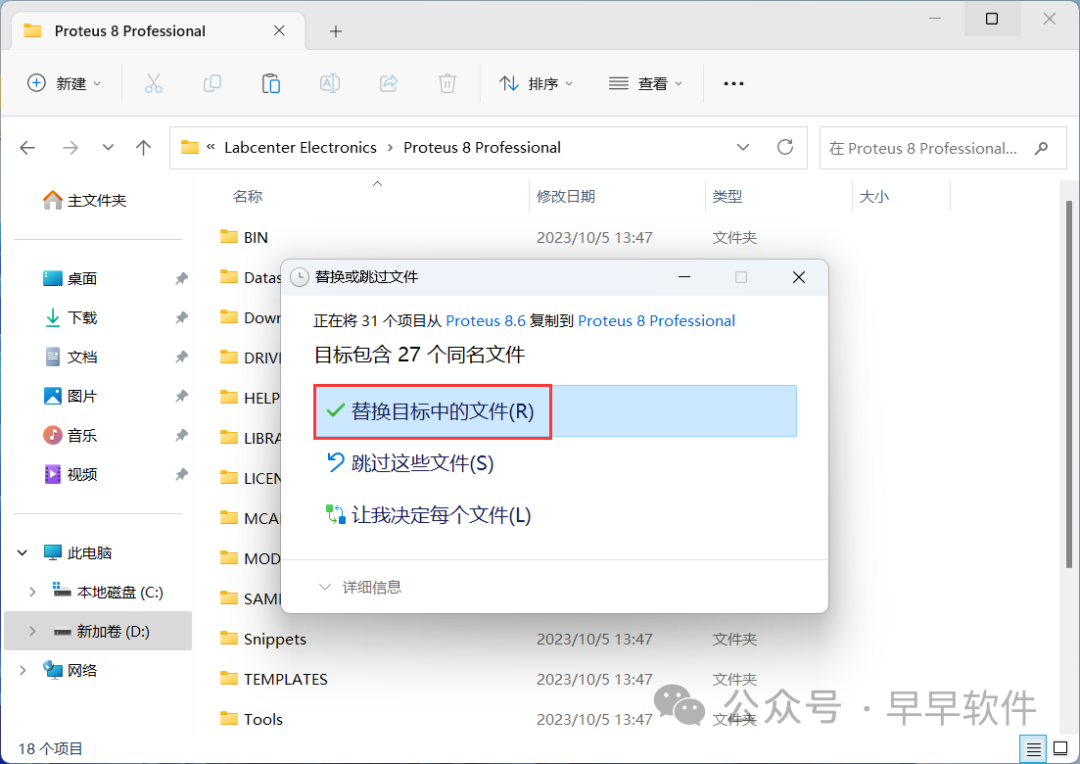Open the see-more ellipsis menu
Viewport: 1080px width, 764px height.
pyautogui.click(x=733, y=83)
